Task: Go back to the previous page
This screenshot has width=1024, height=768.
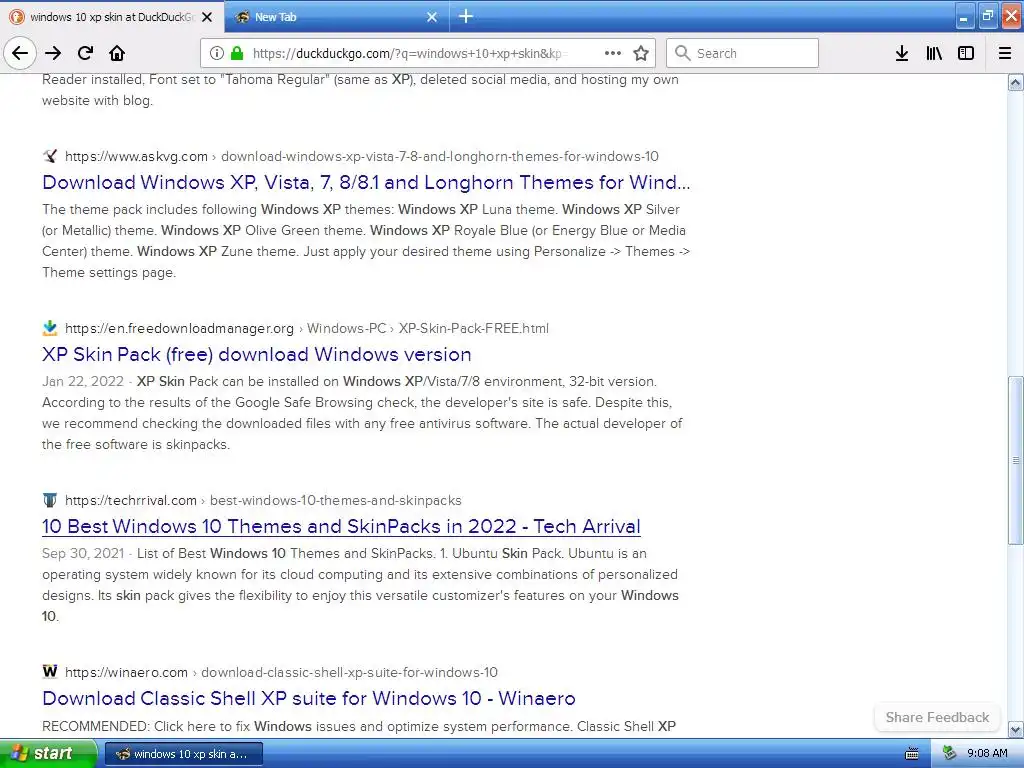Action: point(20,53)
